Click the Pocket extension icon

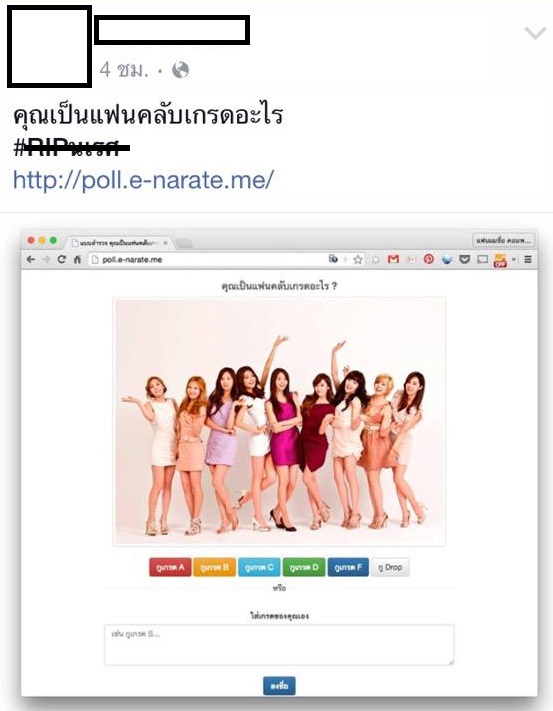click(465, 259)
